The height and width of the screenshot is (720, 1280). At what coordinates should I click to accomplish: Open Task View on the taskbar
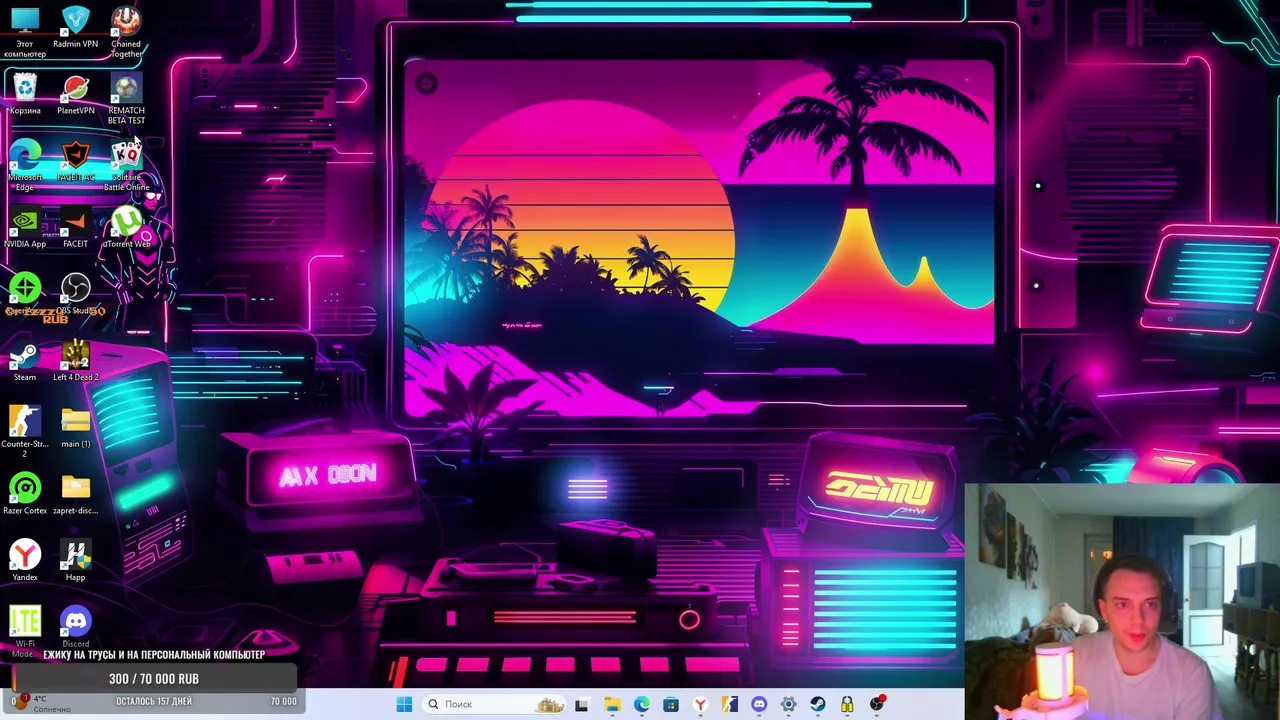click(x=582, y=704)
